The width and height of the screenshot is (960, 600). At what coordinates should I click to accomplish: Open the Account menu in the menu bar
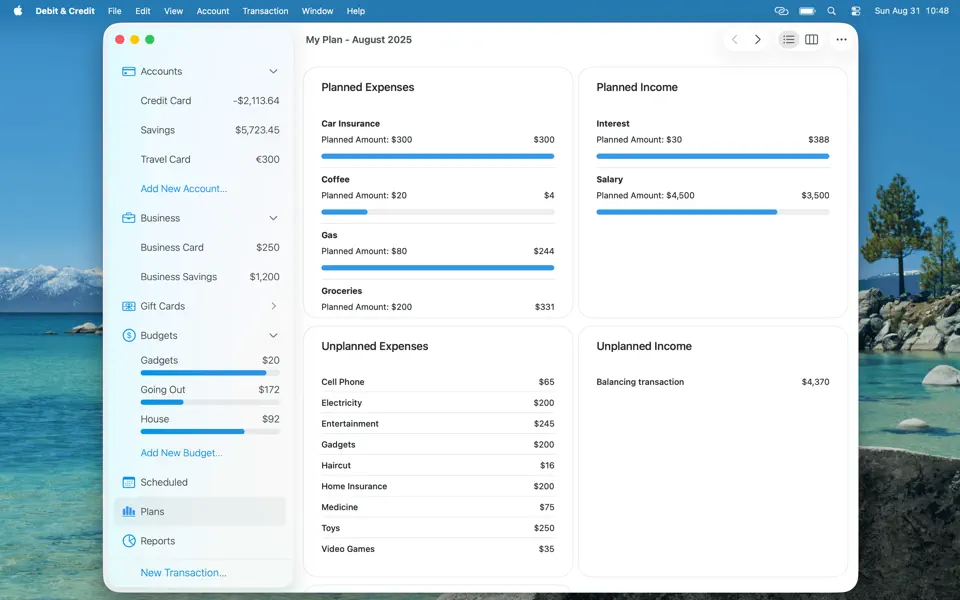[212, 11]
